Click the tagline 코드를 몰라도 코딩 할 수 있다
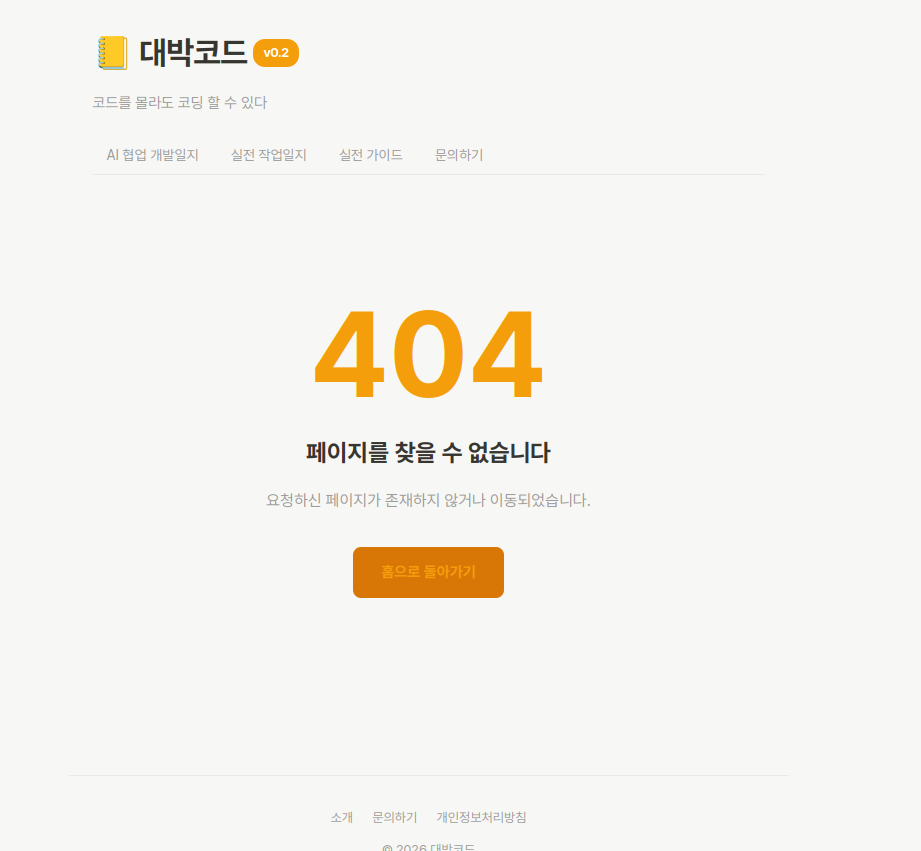 click(180, 102)
